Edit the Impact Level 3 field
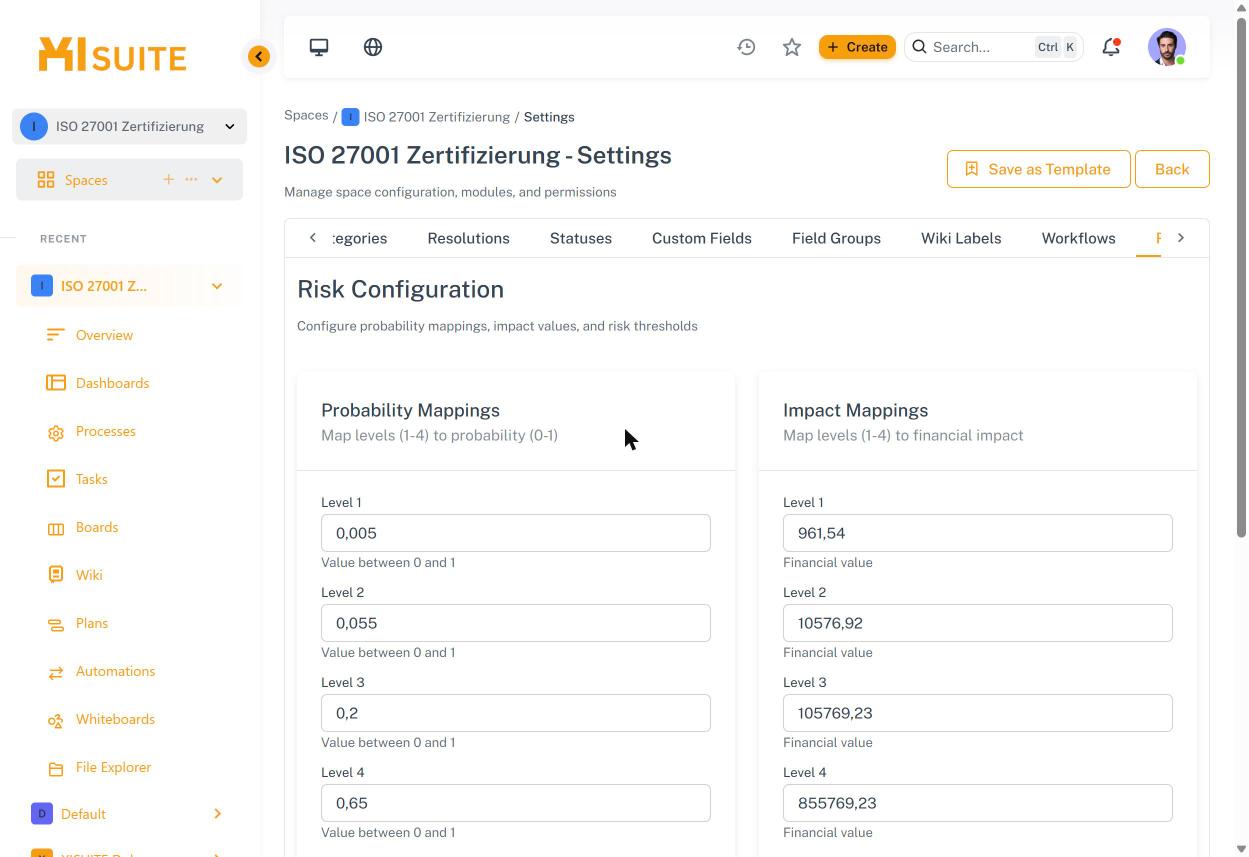1249x857 pixels. [978, 713]
